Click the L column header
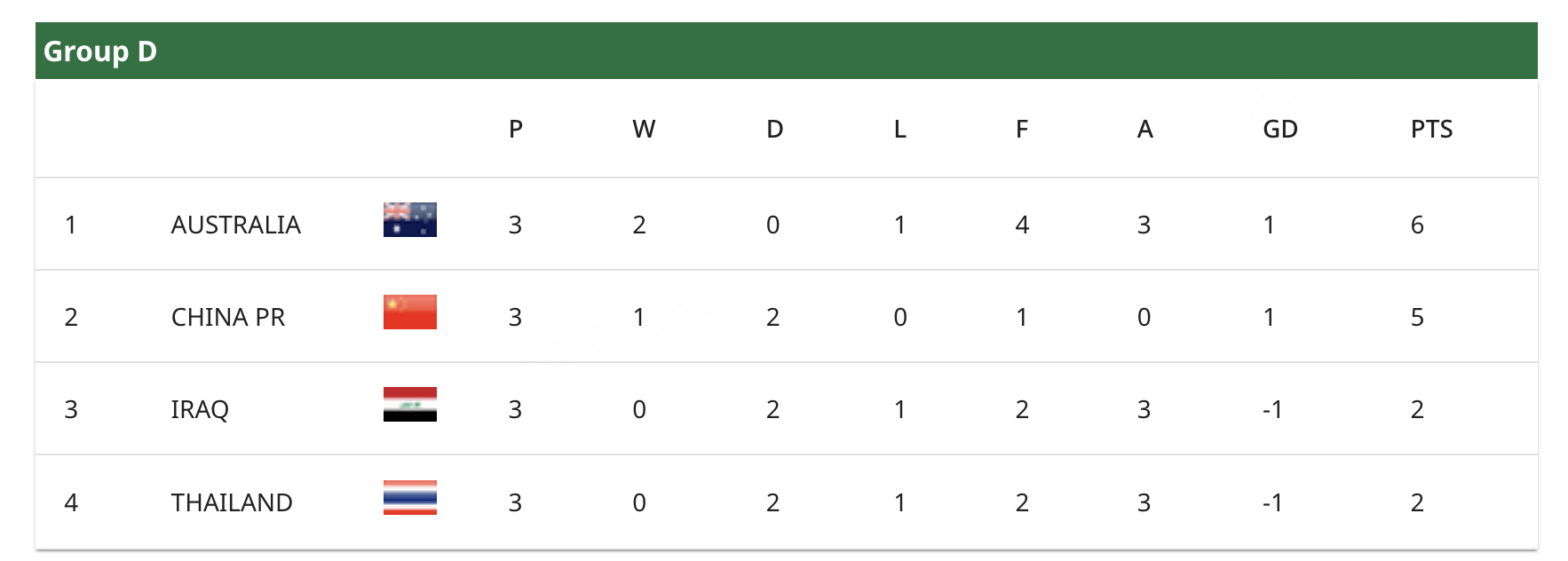 [899, 130]
